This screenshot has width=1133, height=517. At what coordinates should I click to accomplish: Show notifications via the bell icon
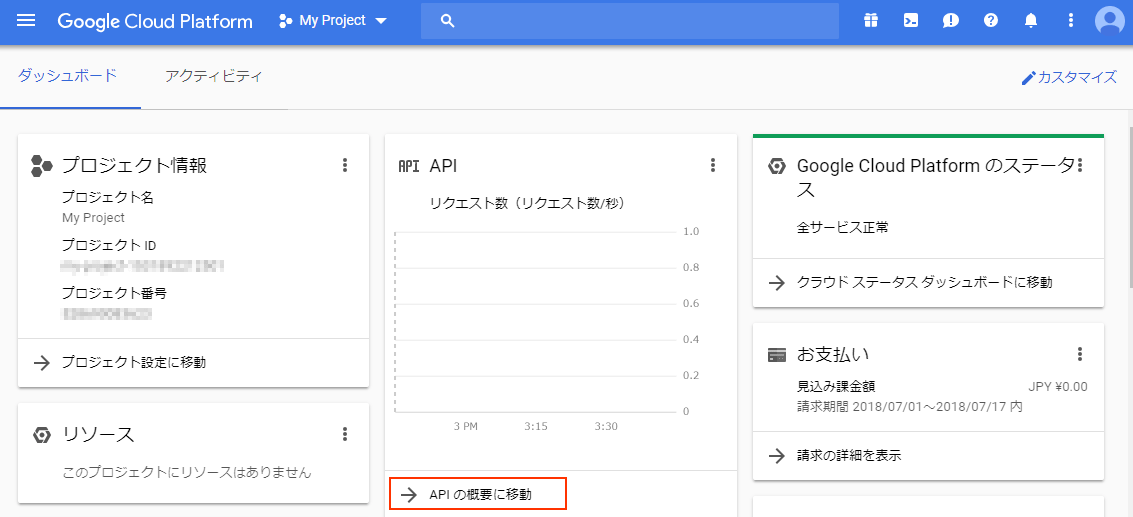pos(1031,21)
